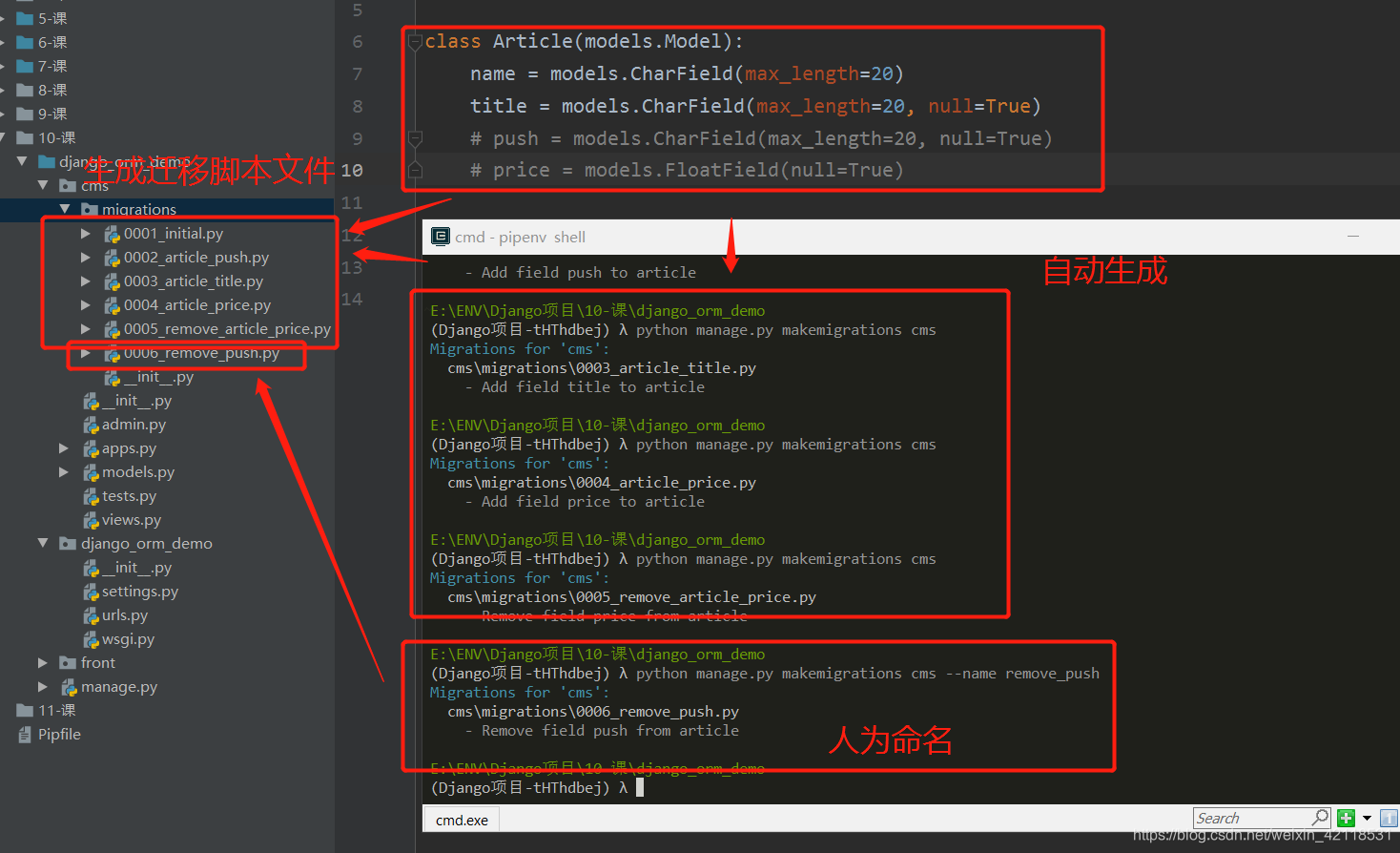
Task: Click folder icon of 8-课
Action: tap(25, 90)
